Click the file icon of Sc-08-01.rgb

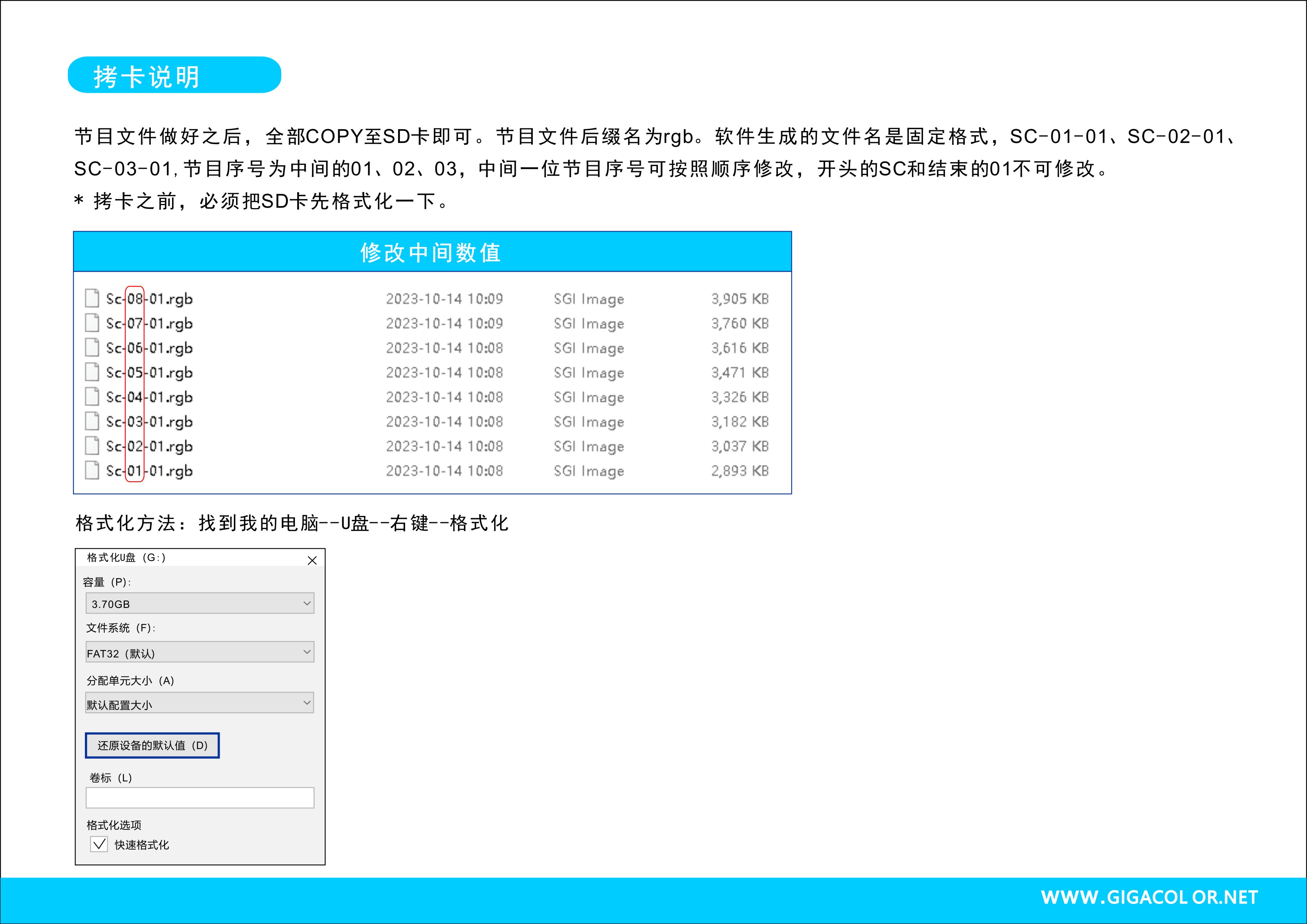pyautogui.click(x=92, y=298)
